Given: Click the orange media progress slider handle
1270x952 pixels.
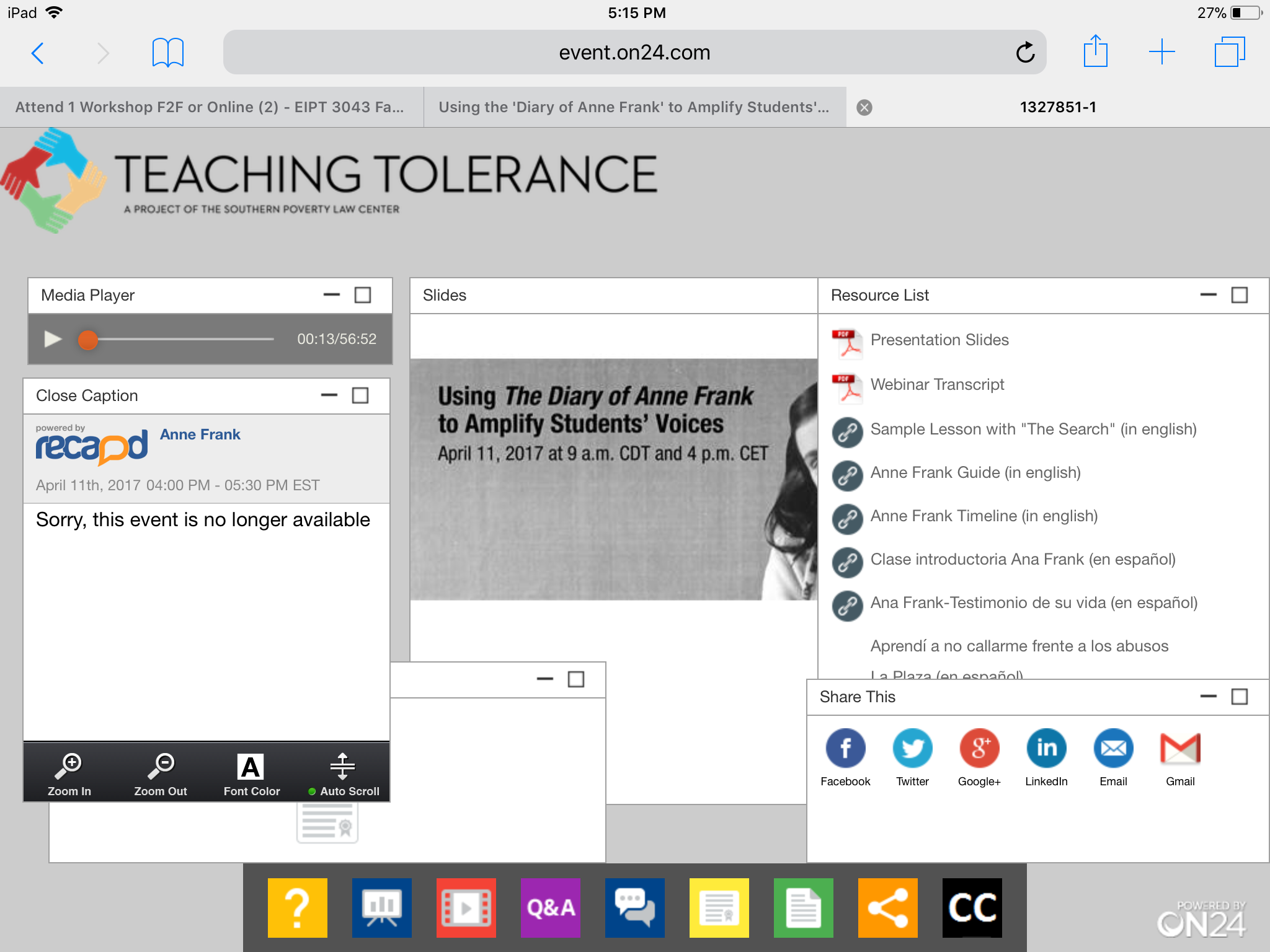Looking at the screenshot, I should (x=88, y=339).
